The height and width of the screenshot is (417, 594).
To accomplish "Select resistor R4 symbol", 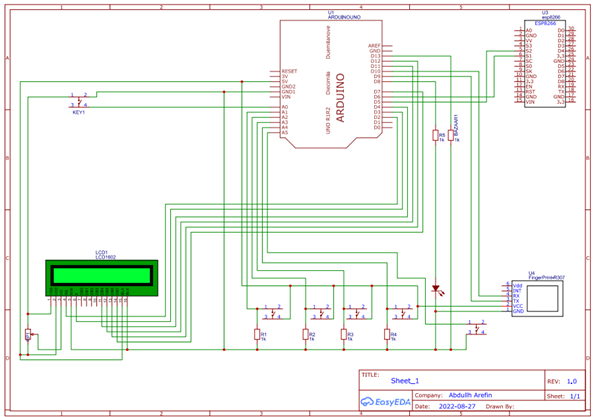I will [387, 334].
